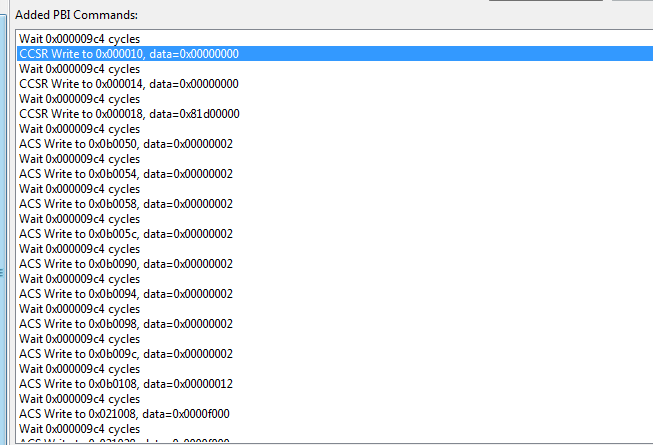Select ACS Write to 0x0b0094 entry
The width and height of the screenshot is (653, 445).
[x=335, y=293]
